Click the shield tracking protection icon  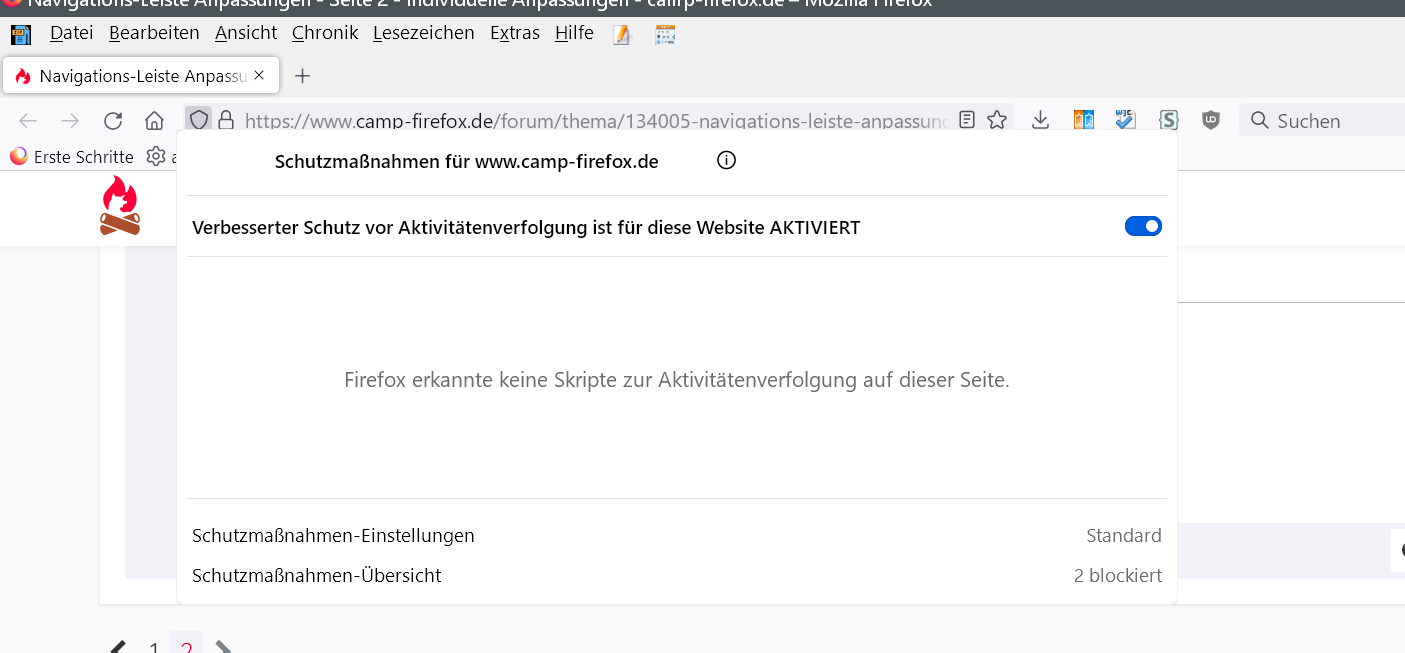(199, 120)
